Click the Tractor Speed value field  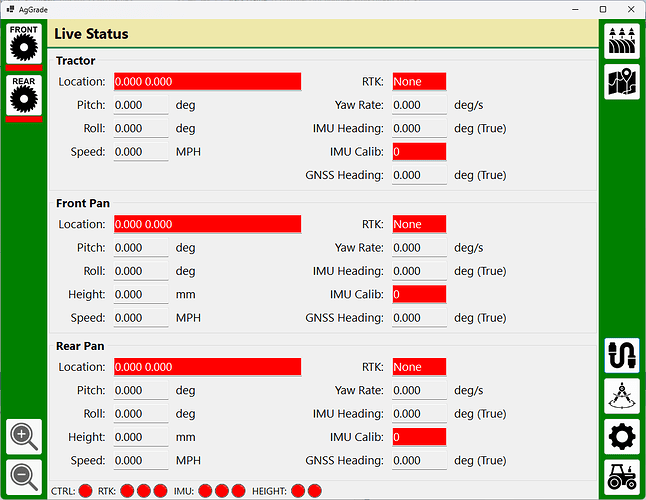click(x=141, y=152)
